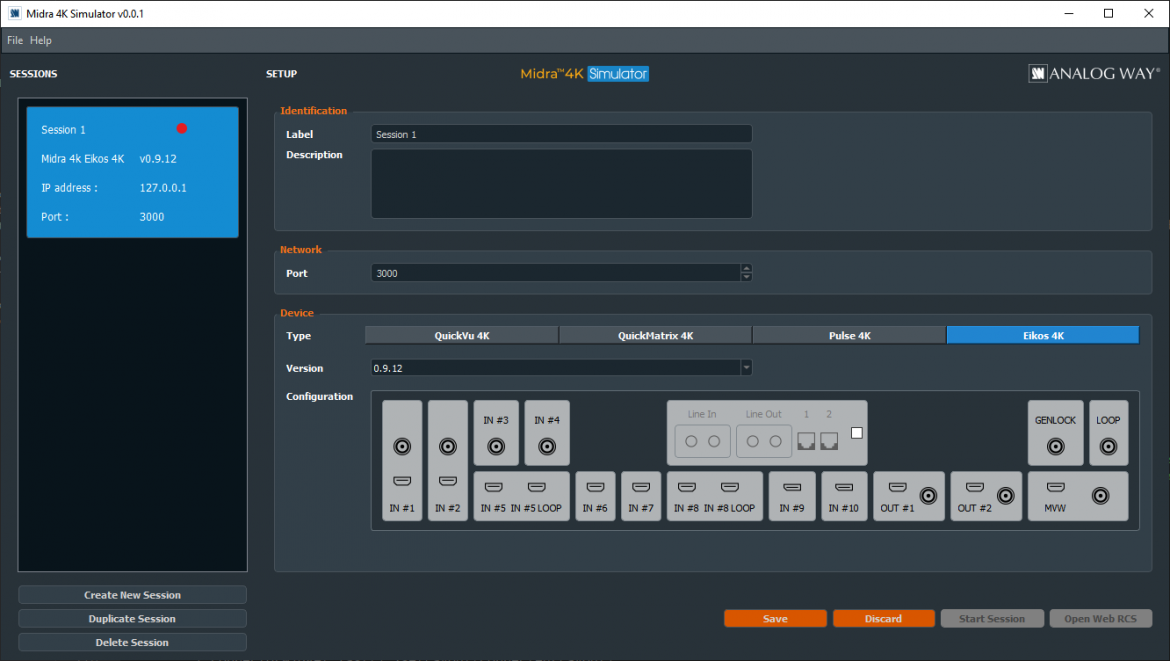Select the GENLOCK BNC connector
The width and height of the screenshot is (1170, 661).
(1056, 446)
